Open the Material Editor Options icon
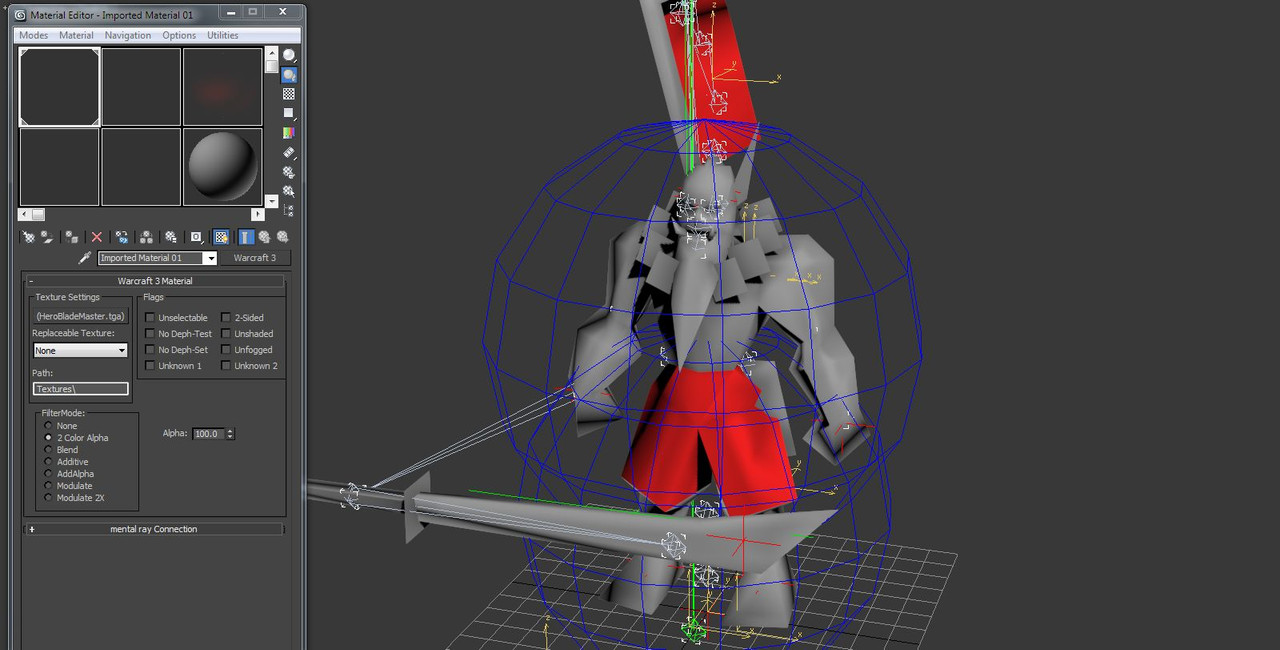Image resolution: width=1280 pixels, height=650 pixels. (289, 171)
